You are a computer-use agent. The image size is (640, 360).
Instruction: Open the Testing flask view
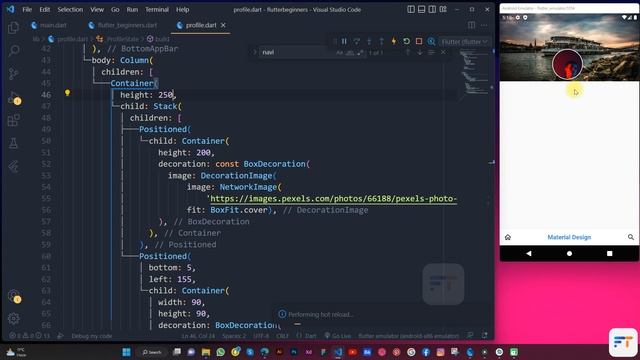point(13,143)
